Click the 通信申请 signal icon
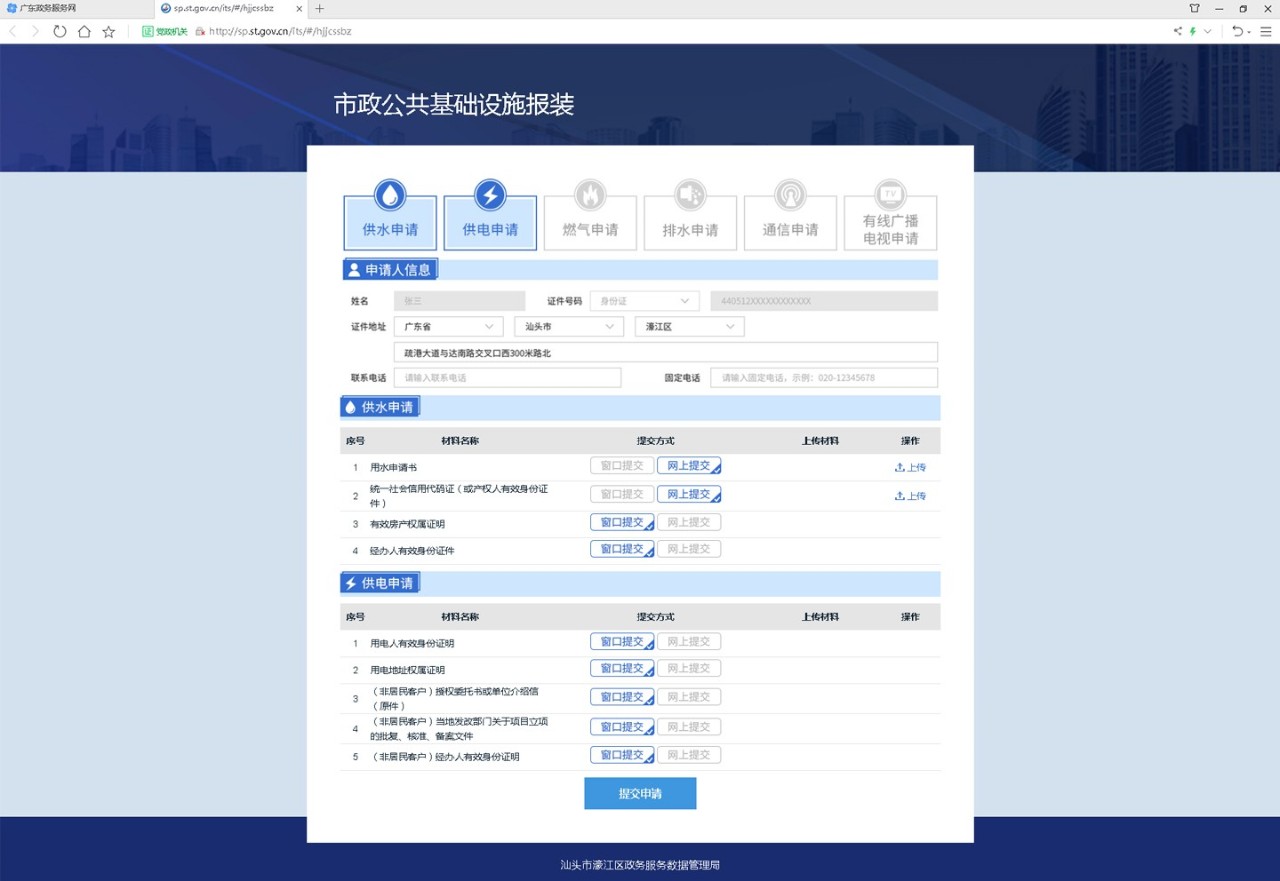This screenshot has height=881, width=1280. point(790,195)
